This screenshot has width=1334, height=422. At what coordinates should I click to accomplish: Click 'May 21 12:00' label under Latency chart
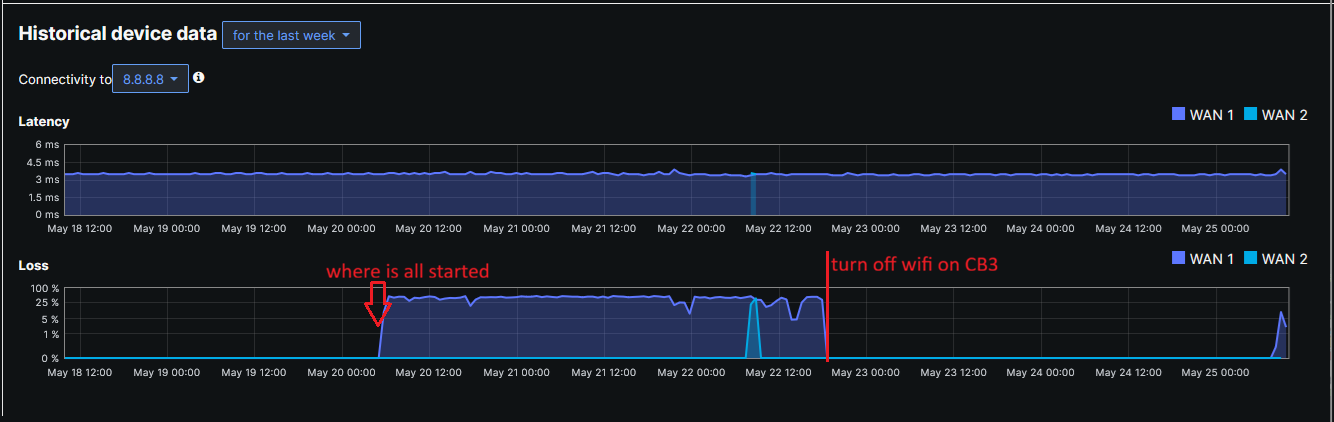point(602,228)
